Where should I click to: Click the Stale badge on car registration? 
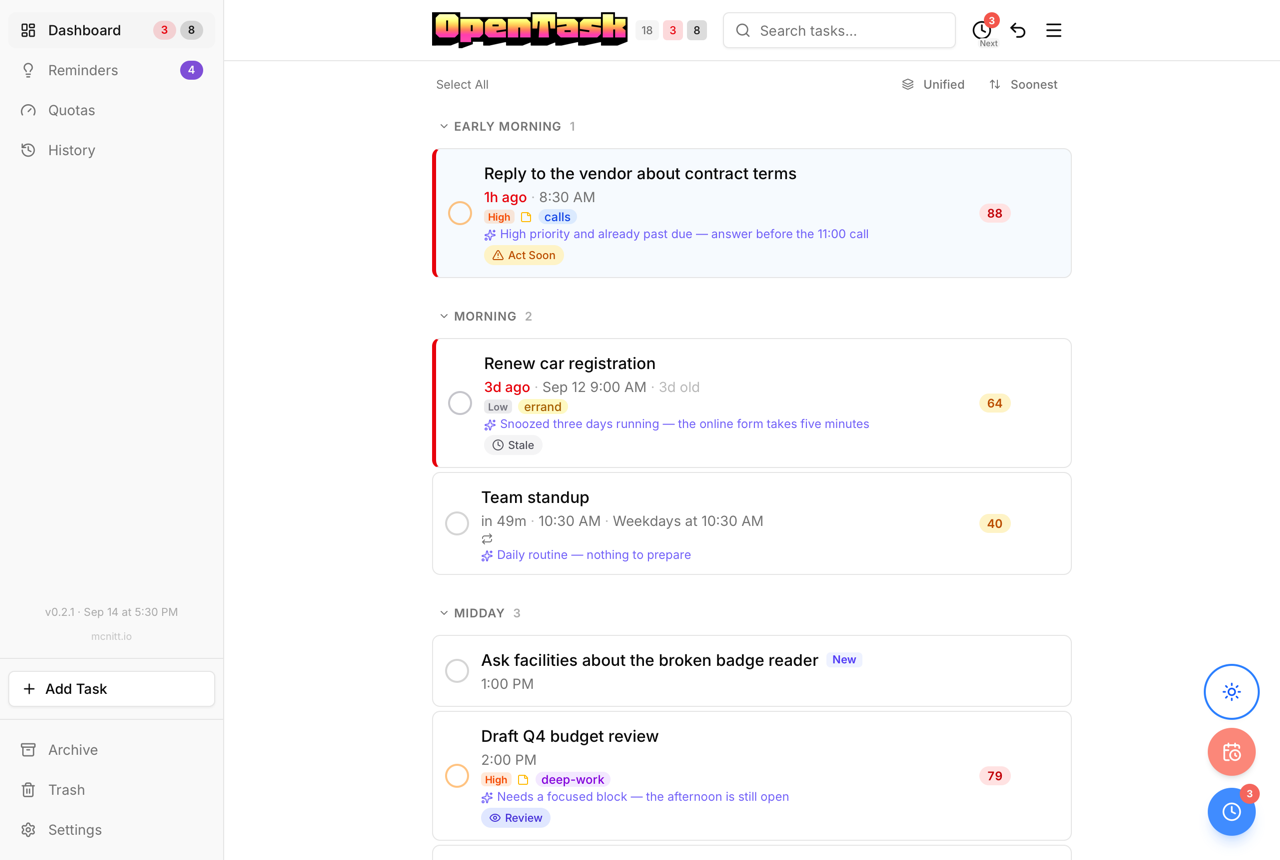click(513, 446)
